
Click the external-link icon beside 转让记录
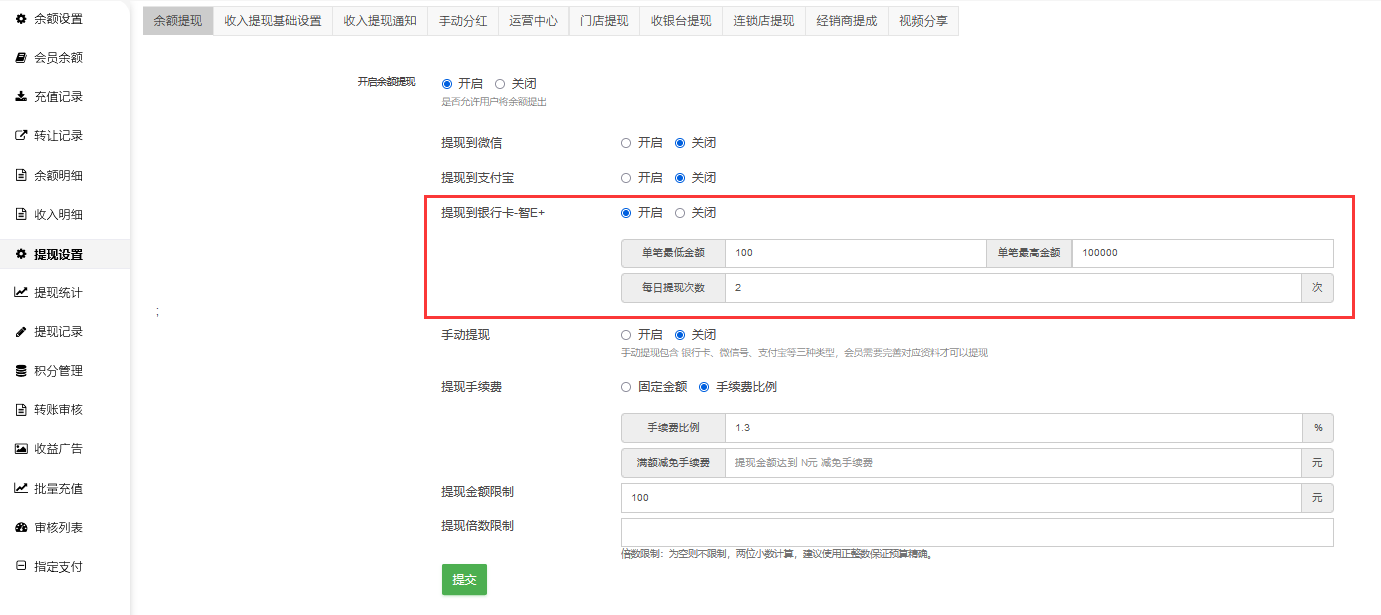[x=21, y=136]
